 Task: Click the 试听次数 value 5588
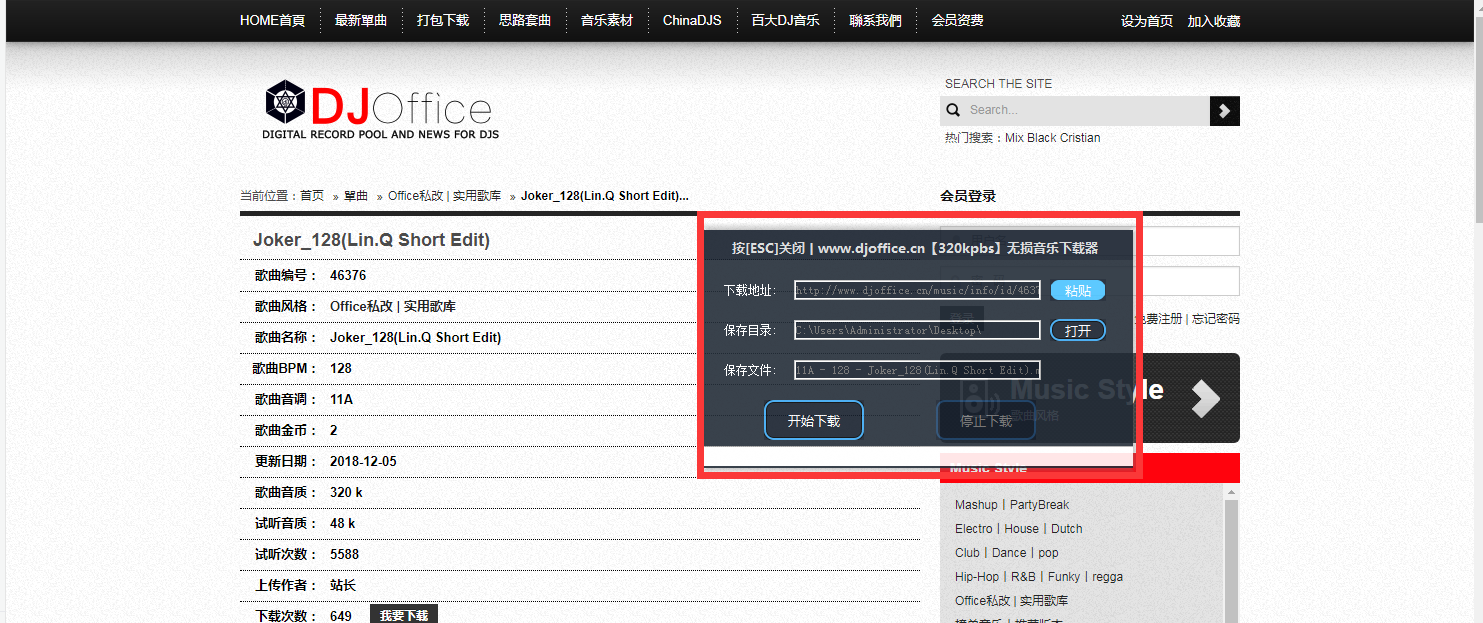tap(344, 554)
